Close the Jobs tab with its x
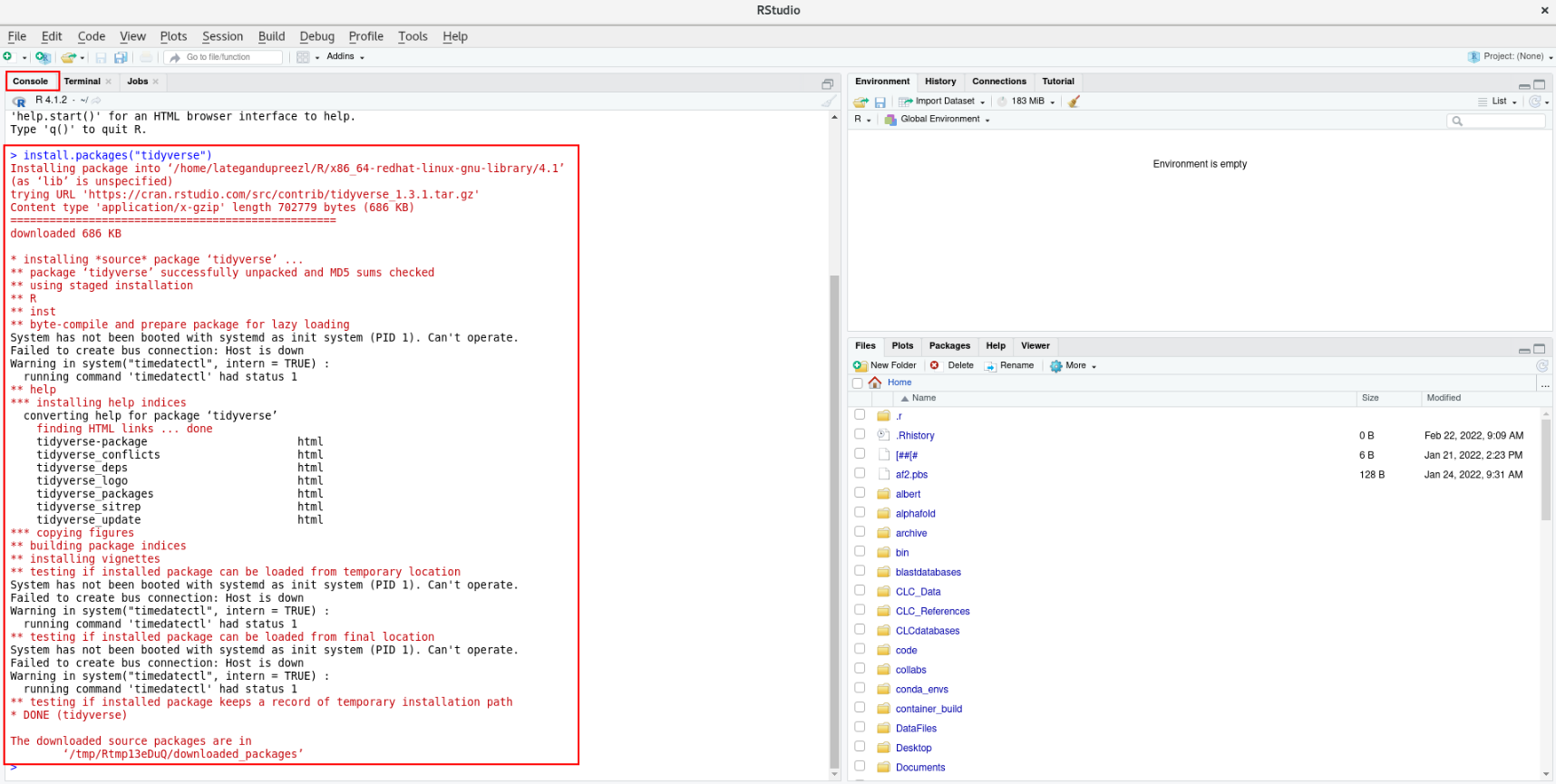 coord(156,82)
